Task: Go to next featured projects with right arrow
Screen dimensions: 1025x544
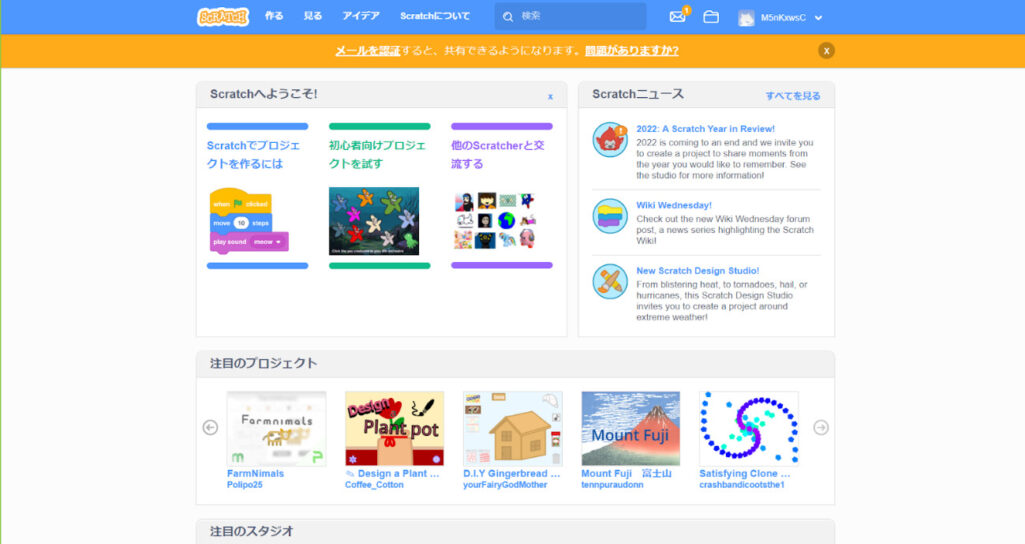Action: (x=821, y=428)
